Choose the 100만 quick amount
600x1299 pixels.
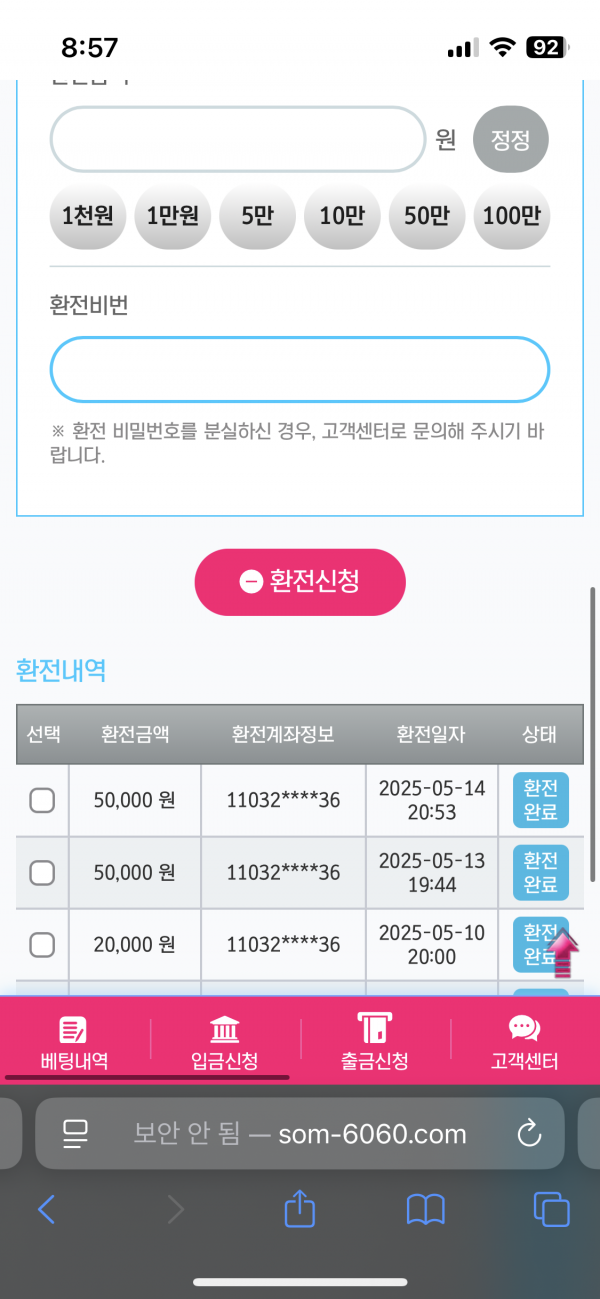point(511,215)
